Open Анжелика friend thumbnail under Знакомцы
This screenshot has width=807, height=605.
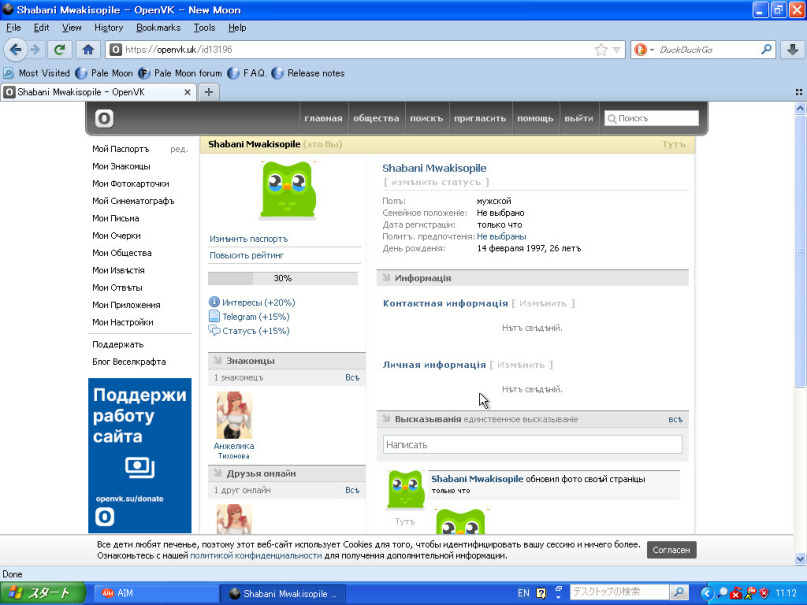click(x=234, y=415)
